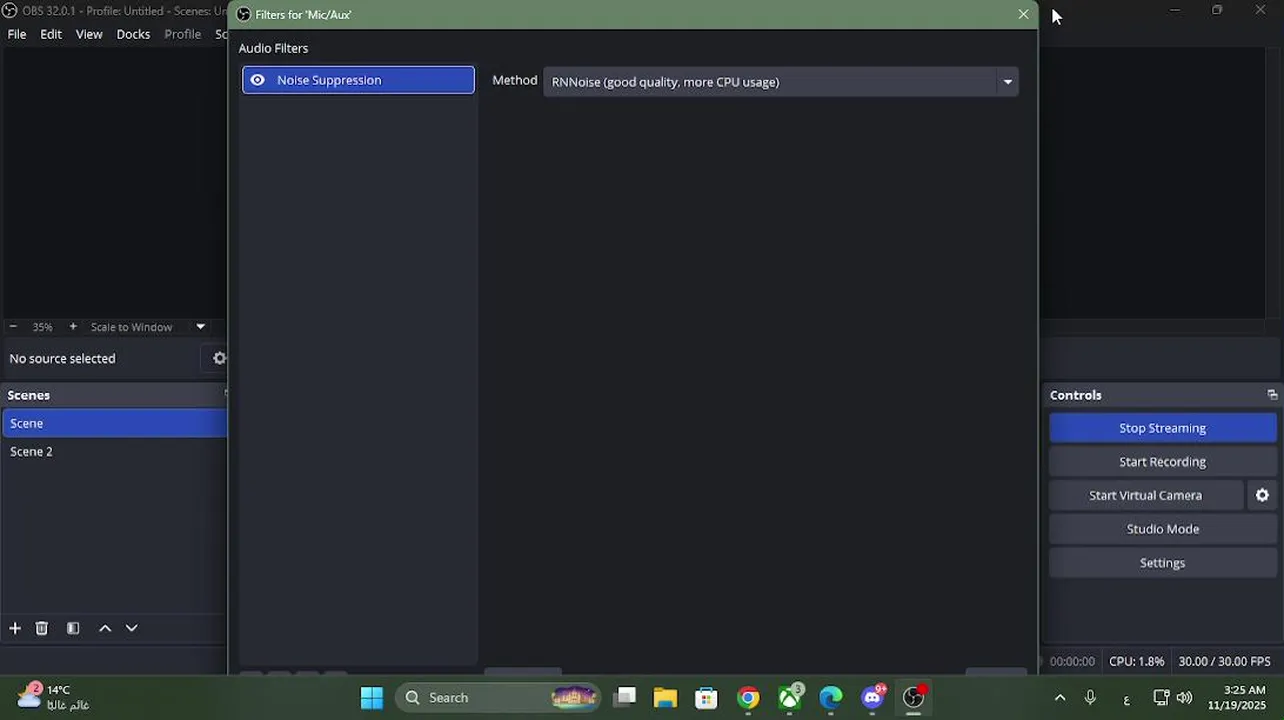Image resolution: width=1284 pixels, height=720 pixels.
Task: Enable Studio Mode
Action: pyautogui.click(x=1163, y=529)
